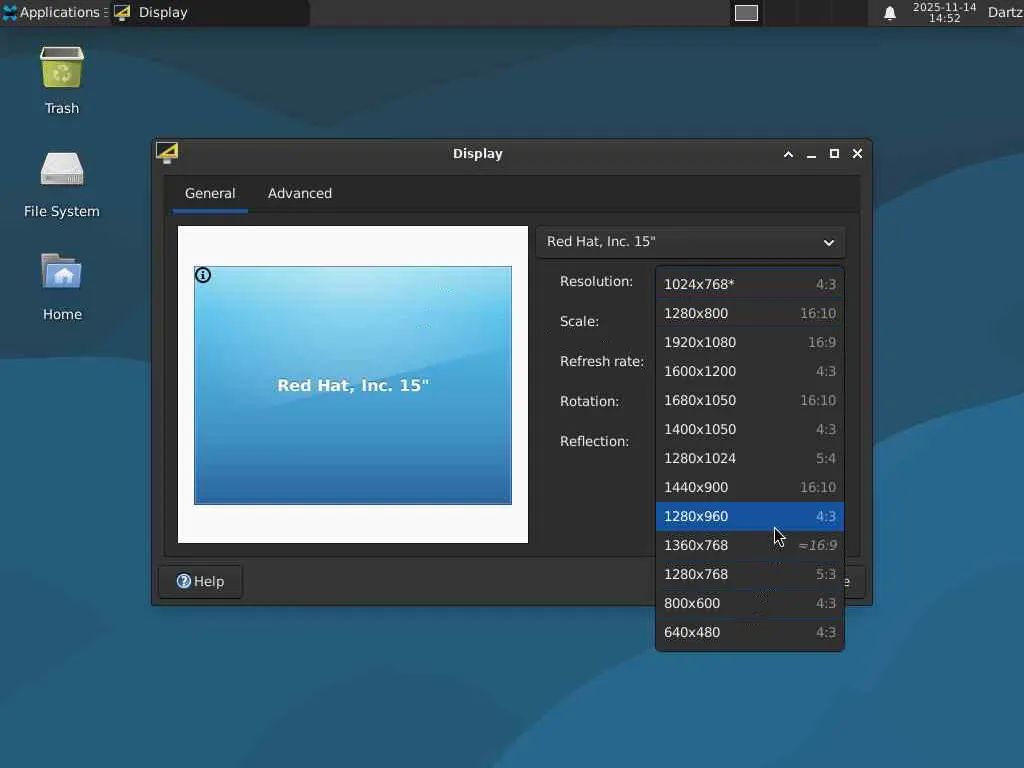Open the File System desktop icon
This screenshot has height=768, width=1024.
point(61,184)
